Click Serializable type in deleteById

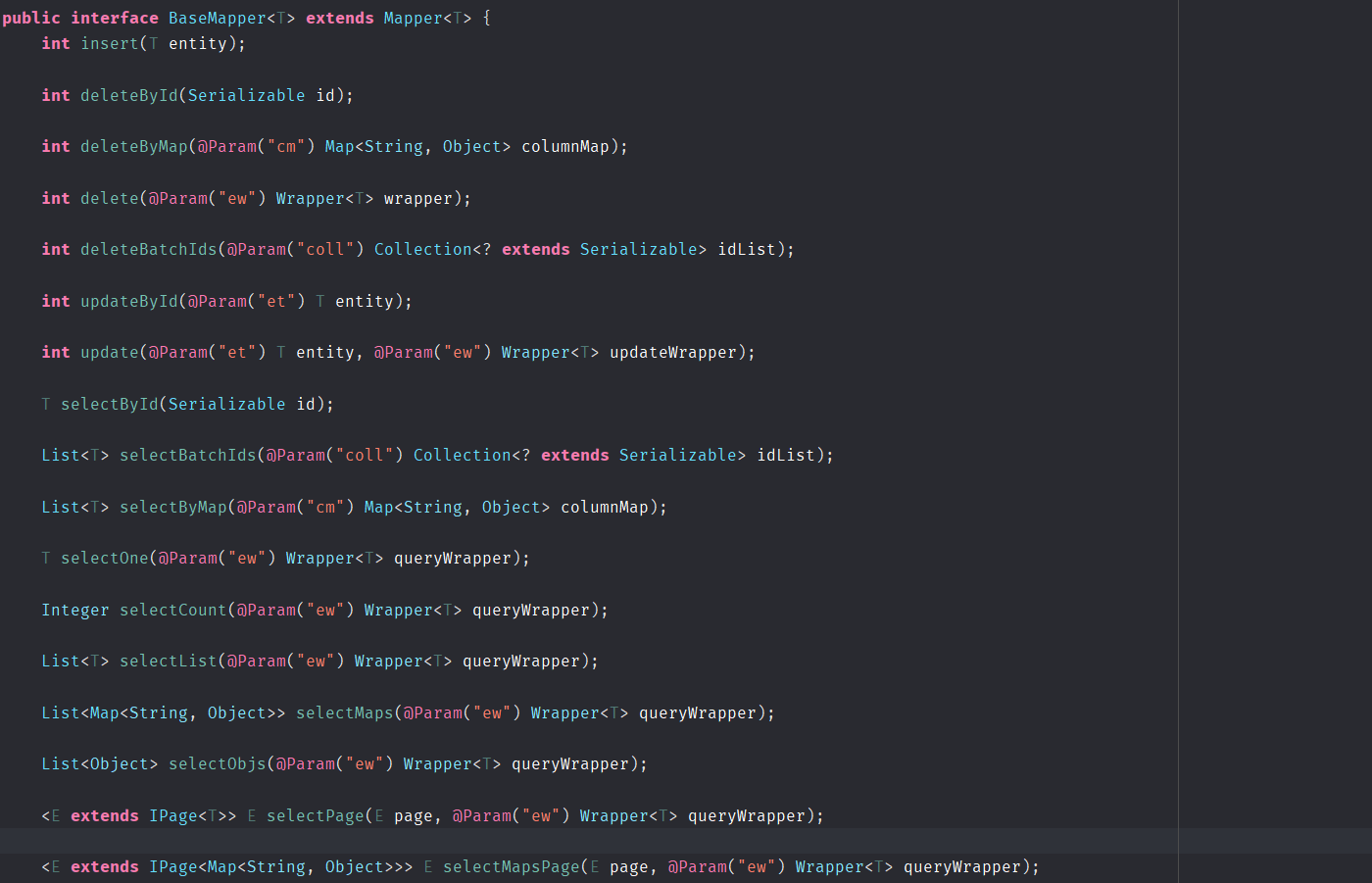(247, 95)
